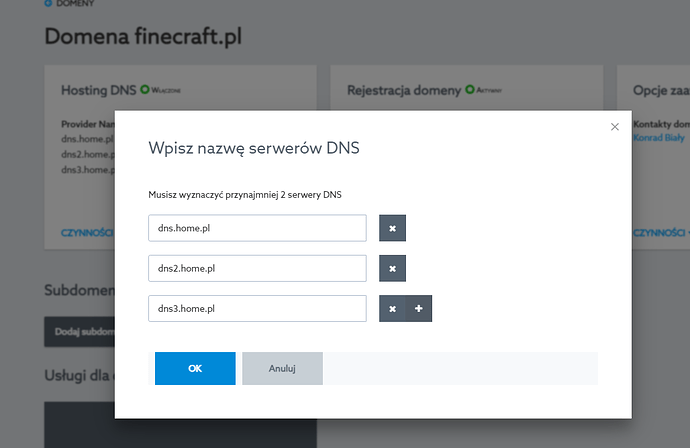Open CZYNNOŚCI in the rightmost card

pos(660,232)
